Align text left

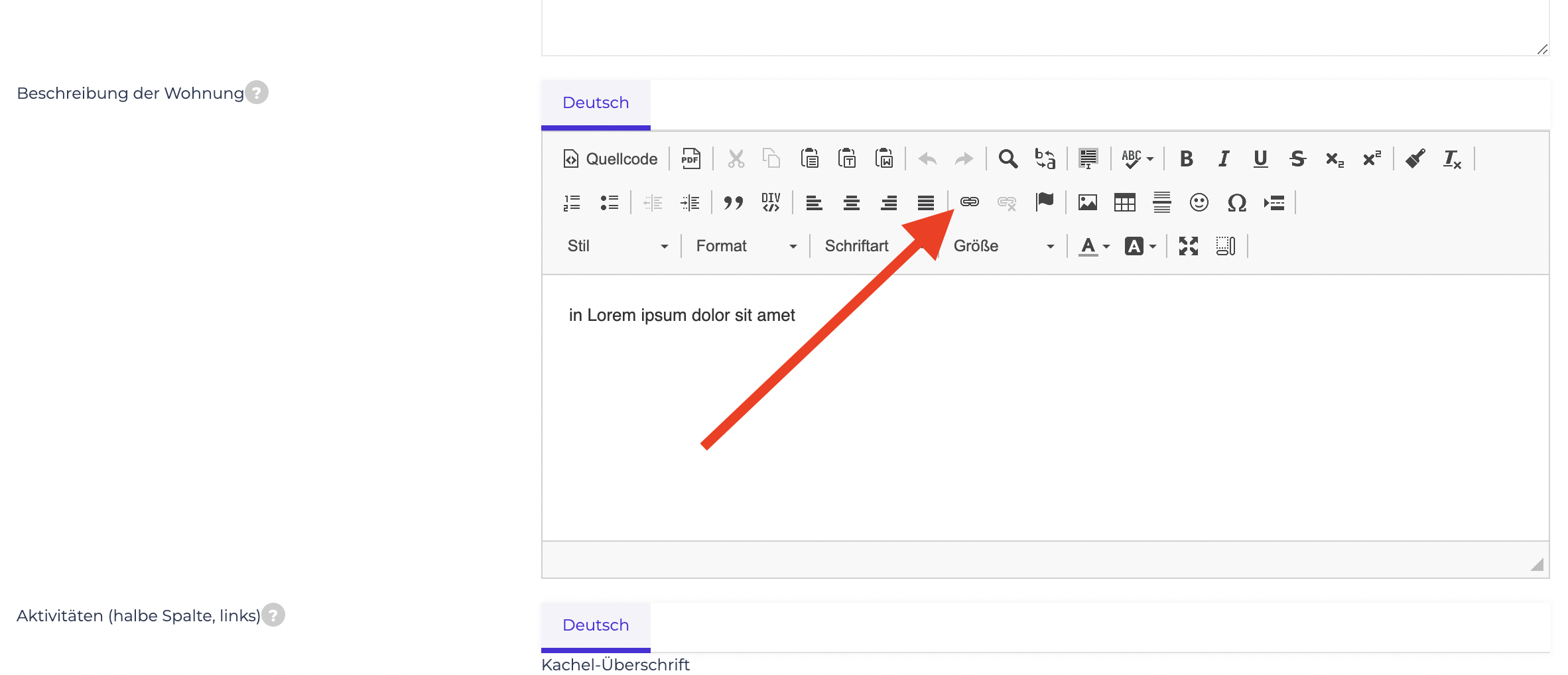(x=815, y=202)
